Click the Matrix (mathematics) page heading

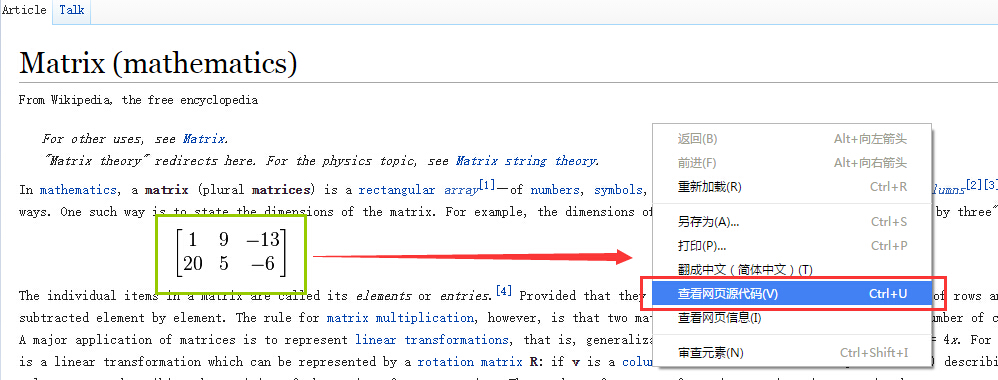pos(158,64)
